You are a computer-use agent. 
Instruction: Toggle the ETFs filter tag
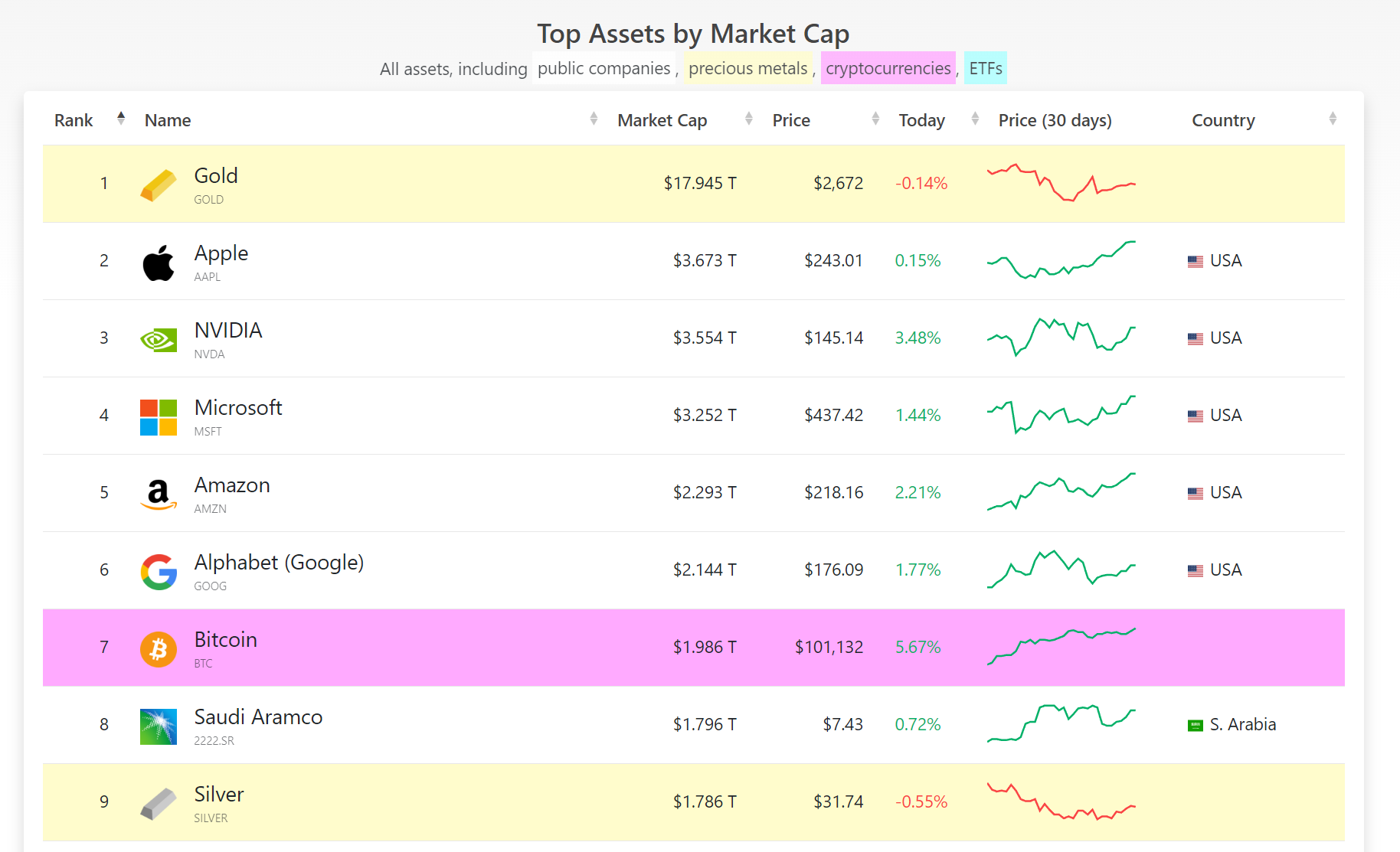(985, 68)
